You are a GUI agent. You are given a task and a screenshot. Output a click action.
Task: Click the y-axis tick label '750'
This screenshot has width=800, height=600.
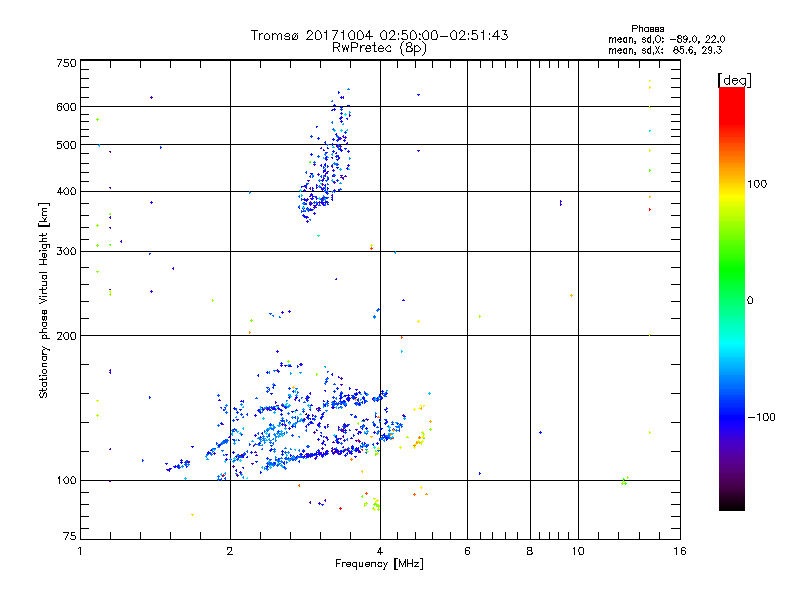coord(67,63)
